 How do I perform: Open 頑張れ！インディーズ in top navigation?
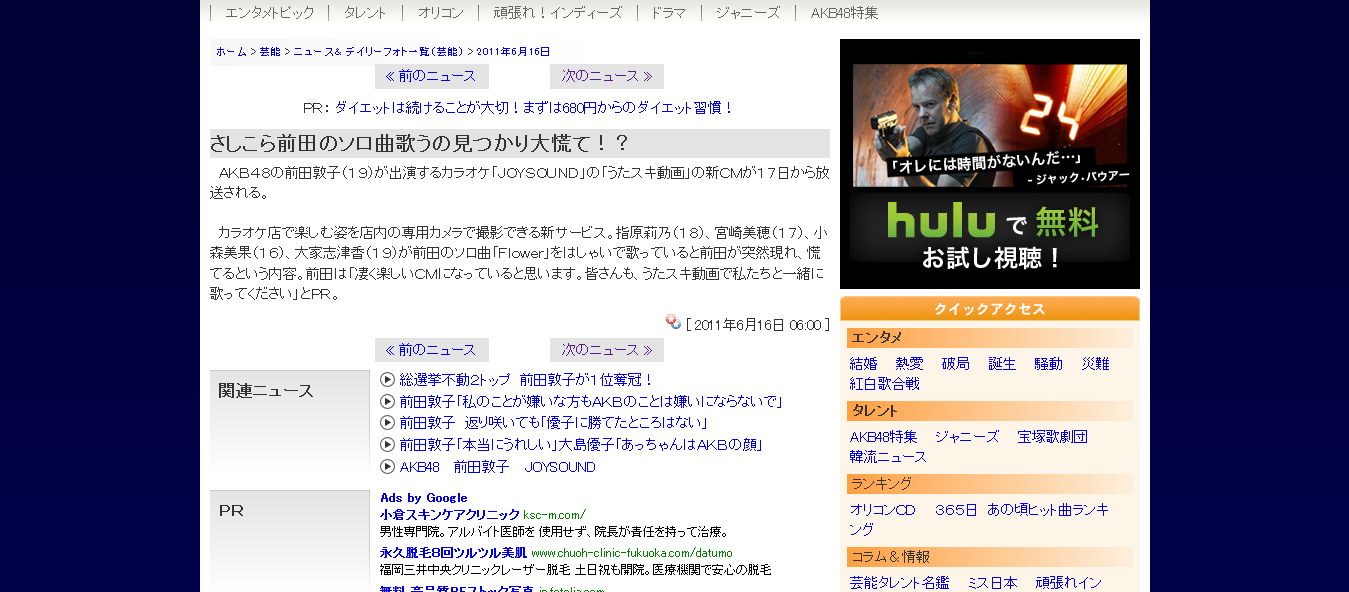(557, 13)
